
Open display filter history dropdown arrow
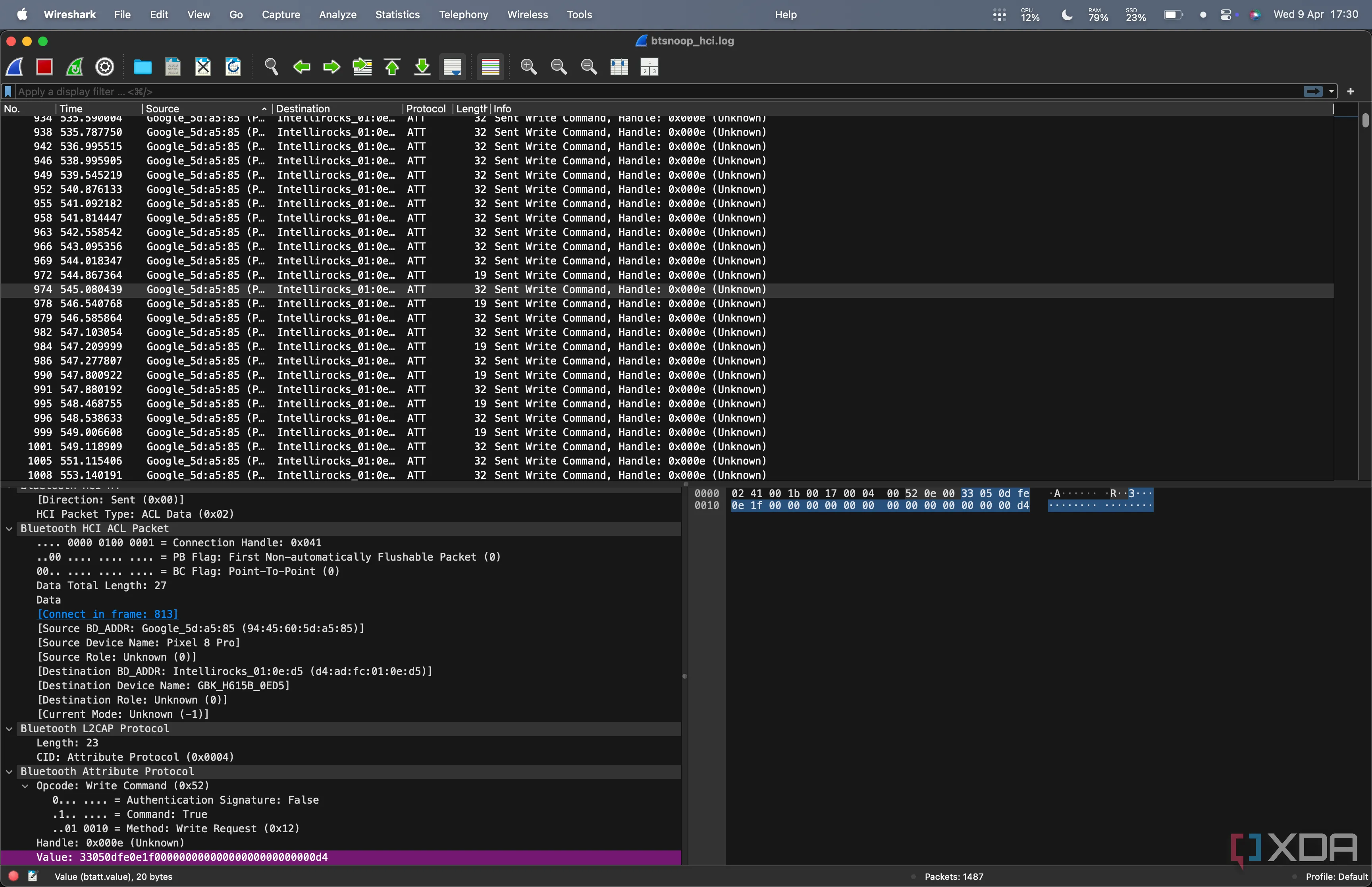[x=1331, y=92]
